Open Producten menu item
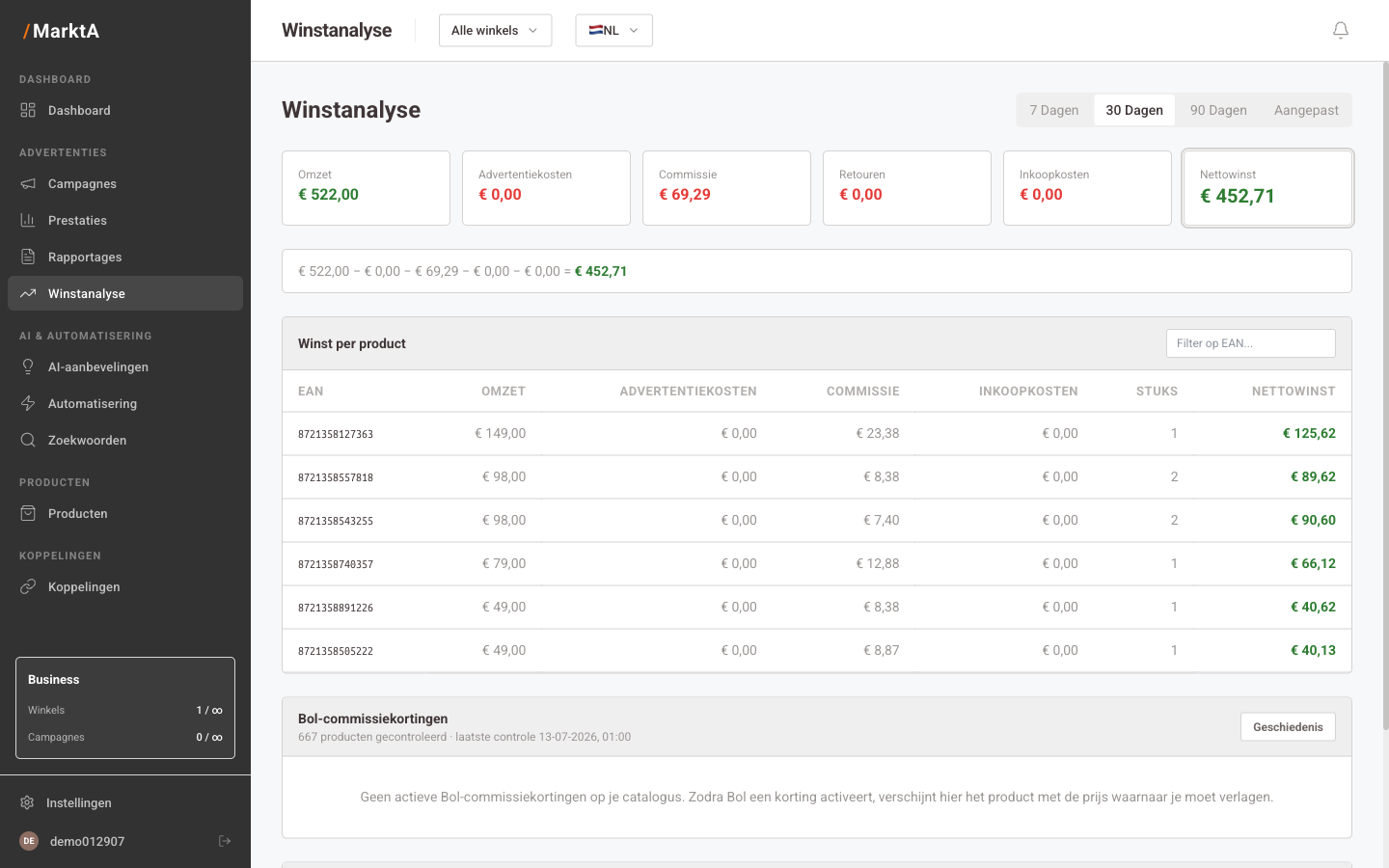Image resolution: width=1389 pixels, height=868 pixels. pos(125,513)
